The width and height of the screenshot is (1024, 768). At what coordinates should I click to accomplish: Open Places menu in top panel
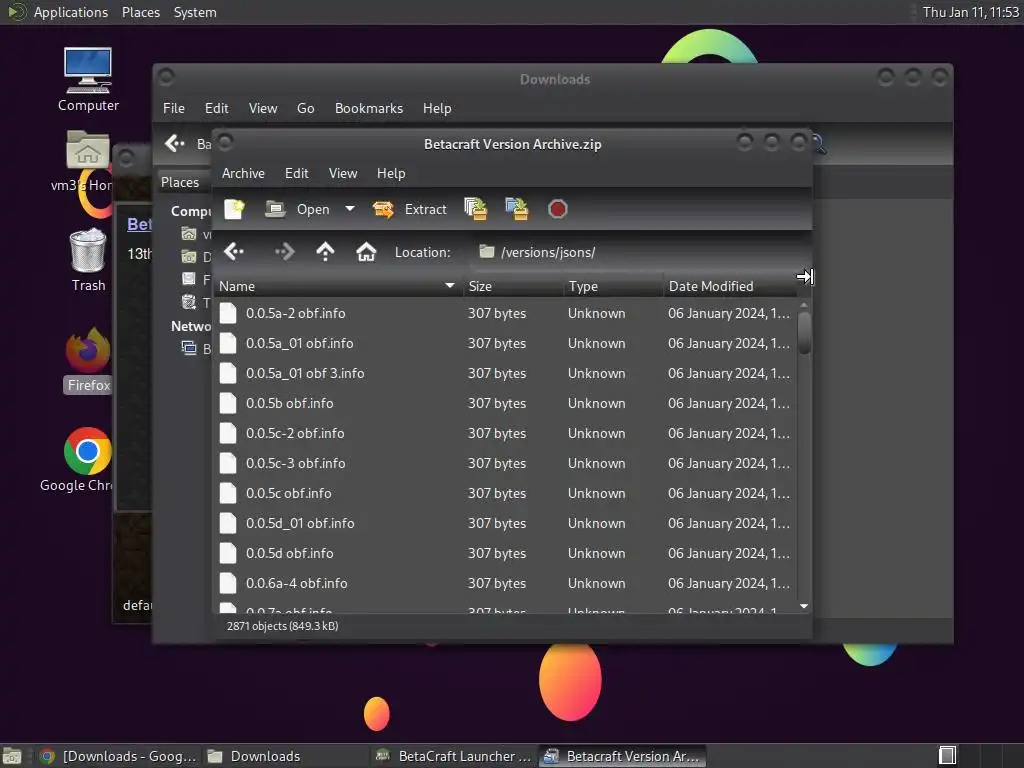pos(140,12)
